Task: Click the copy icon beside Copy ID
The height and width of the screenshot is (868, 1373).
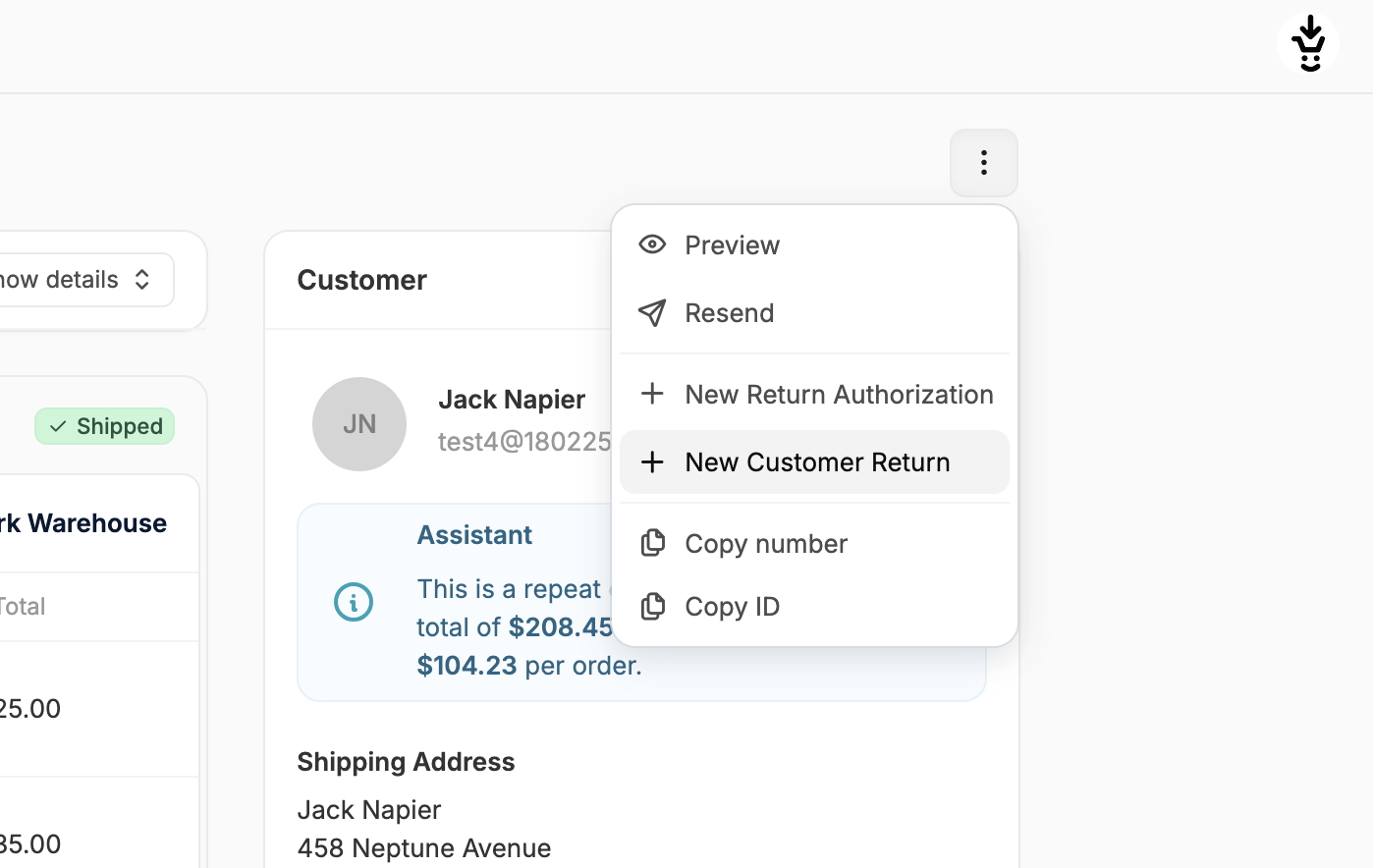Action: [652, 607]
